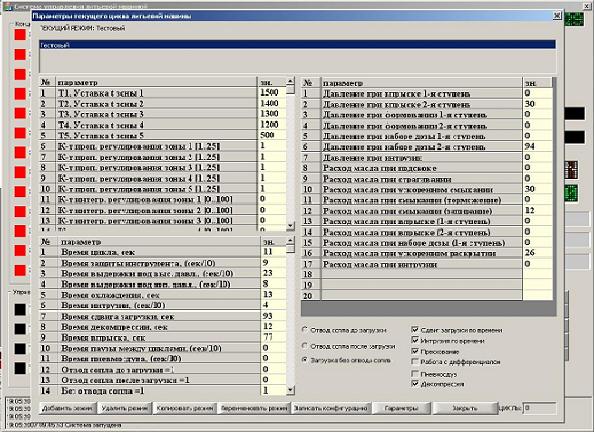
Task: Check the 'Пневмосдув' checkbox
Action: [x=415, y=374]
